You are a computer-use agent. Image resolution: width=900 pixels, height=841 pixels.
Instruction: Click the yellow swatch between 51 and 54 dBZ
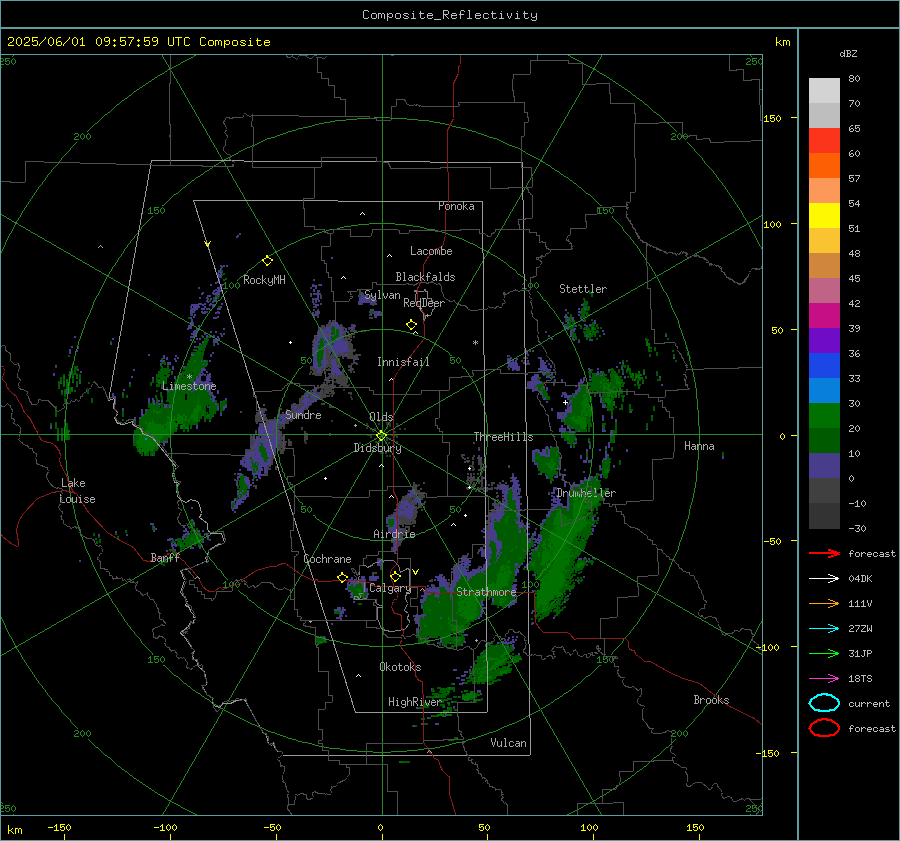824,216
